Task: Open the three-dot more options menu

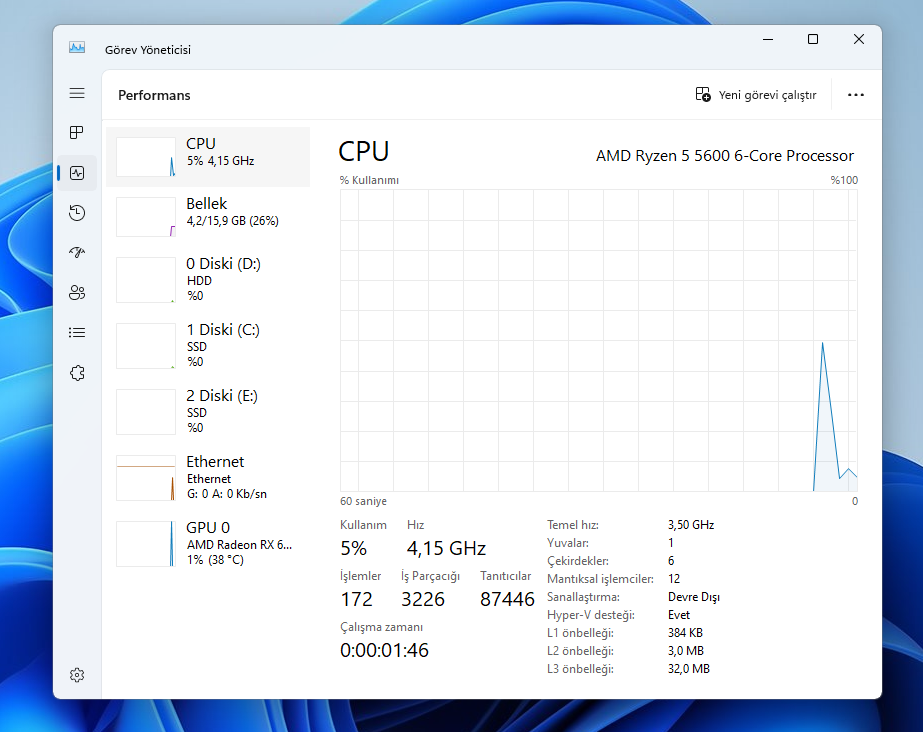Action: [x=856, y=95]
